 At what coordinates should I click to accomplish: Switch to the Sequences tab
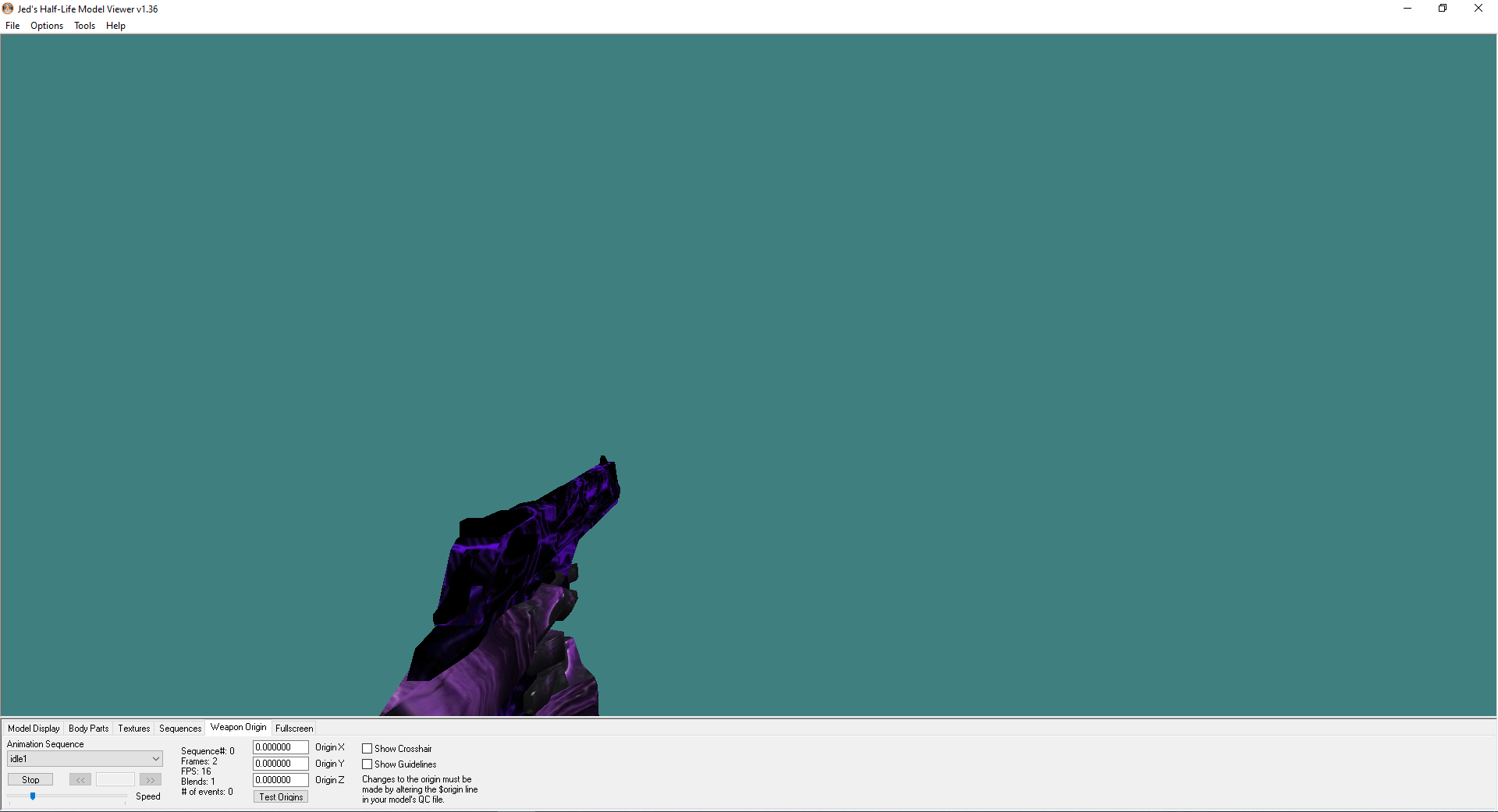(180, 729)
